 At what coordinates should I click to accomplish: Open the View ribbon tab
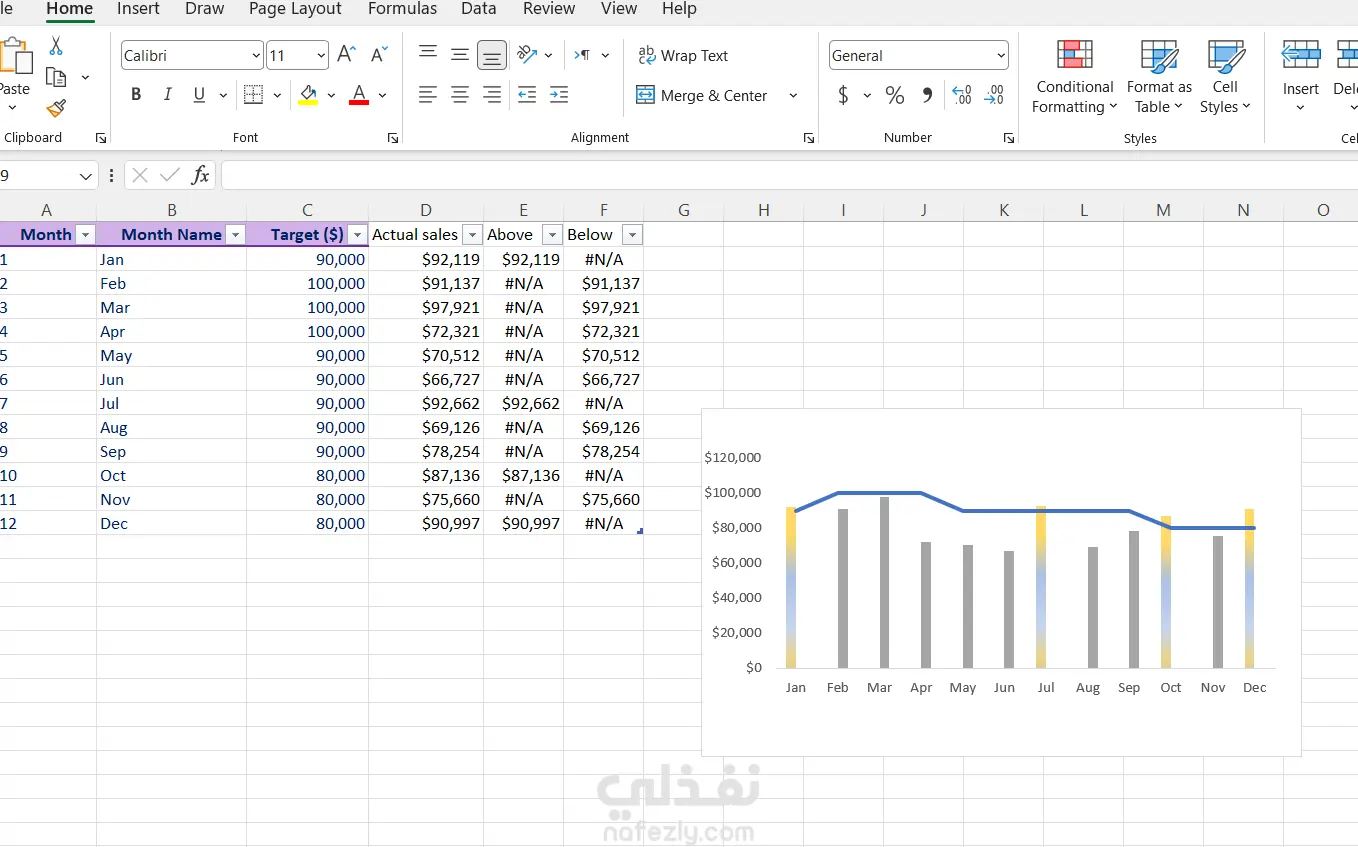(x=619, y=9)
